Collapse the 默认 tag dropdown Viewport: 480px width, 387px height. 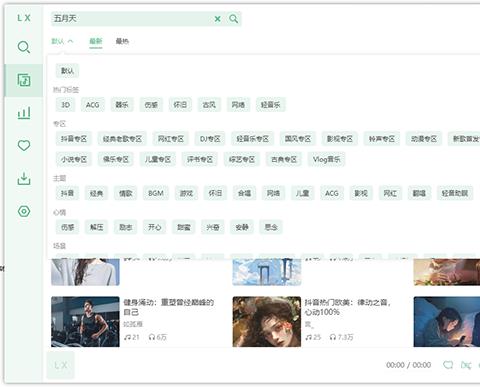[x=62, y=41]
